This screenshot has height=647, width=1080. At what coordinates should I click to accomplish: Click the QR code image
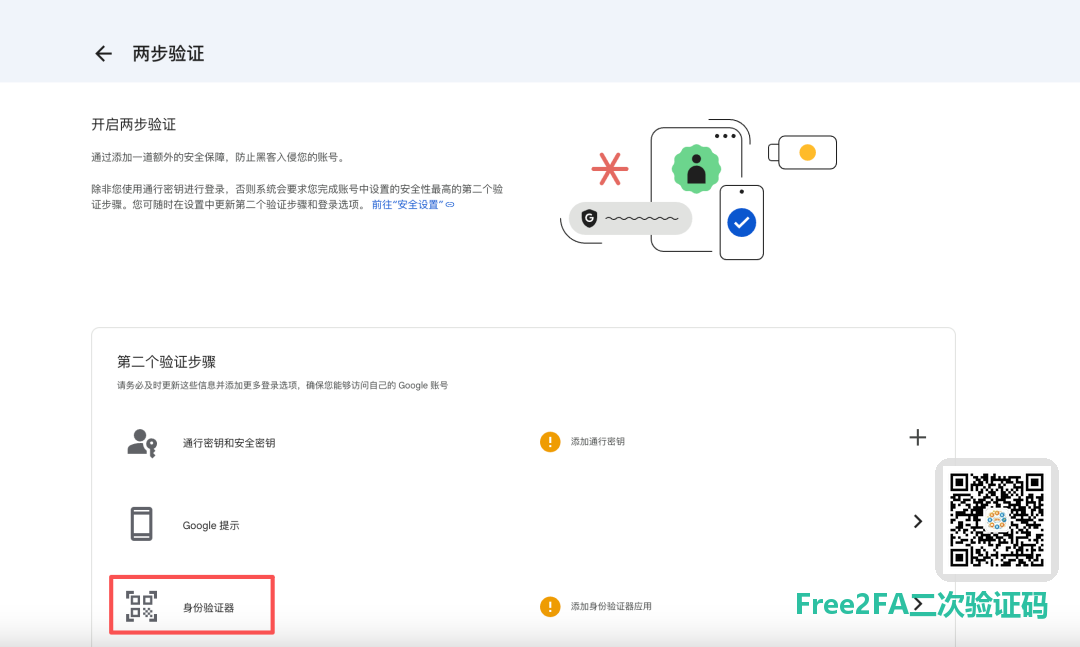click(997, 520)
